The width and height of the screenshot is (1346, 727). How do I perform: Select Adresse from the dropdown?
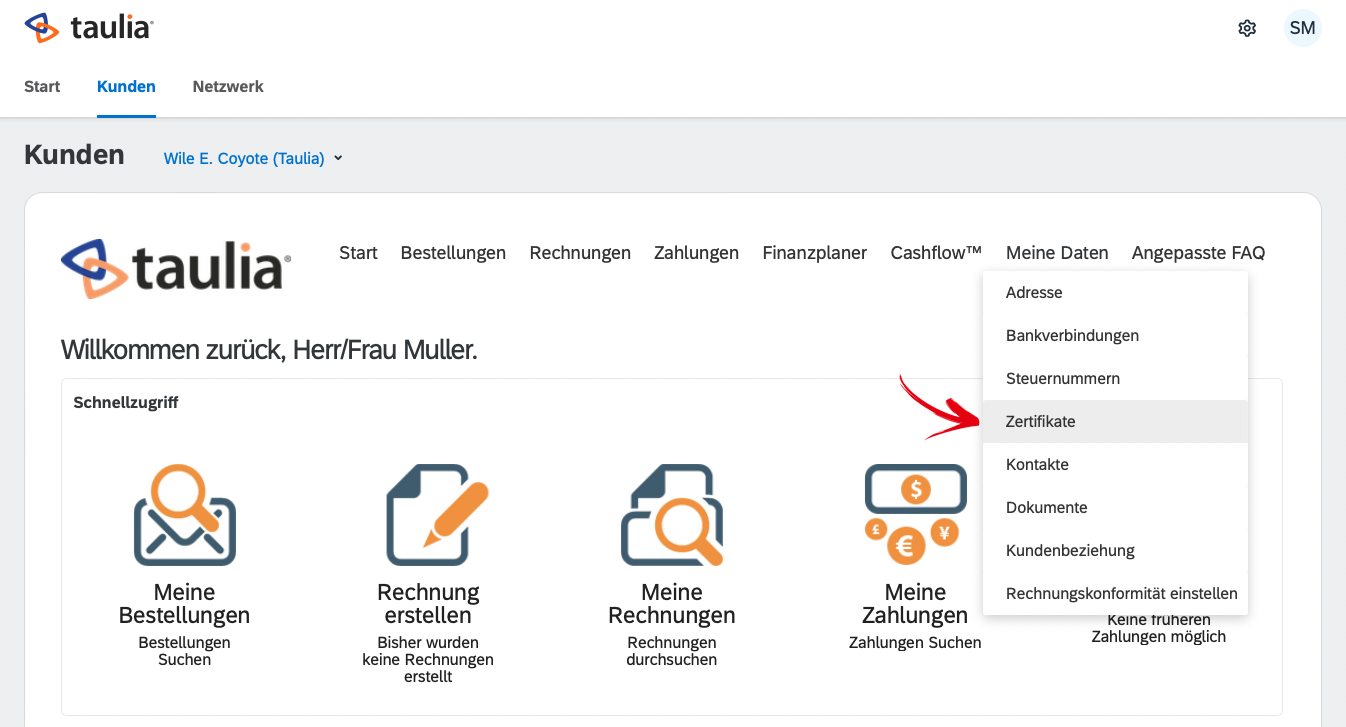[1115, 293]
